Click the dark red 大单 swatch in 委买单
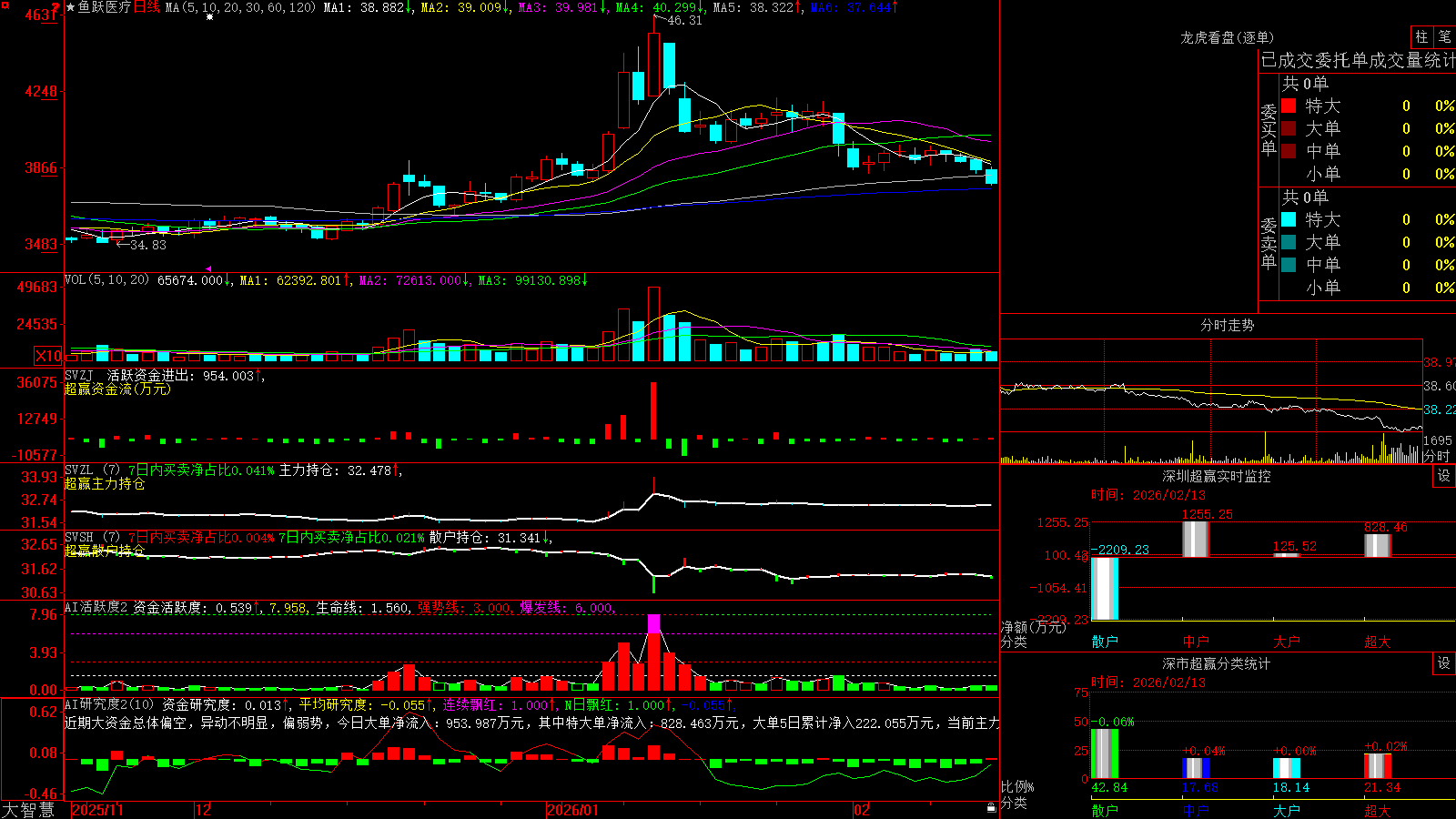Image resolution: width=1456 pixels, height=819 pixels. click(x=1289, y=128)
